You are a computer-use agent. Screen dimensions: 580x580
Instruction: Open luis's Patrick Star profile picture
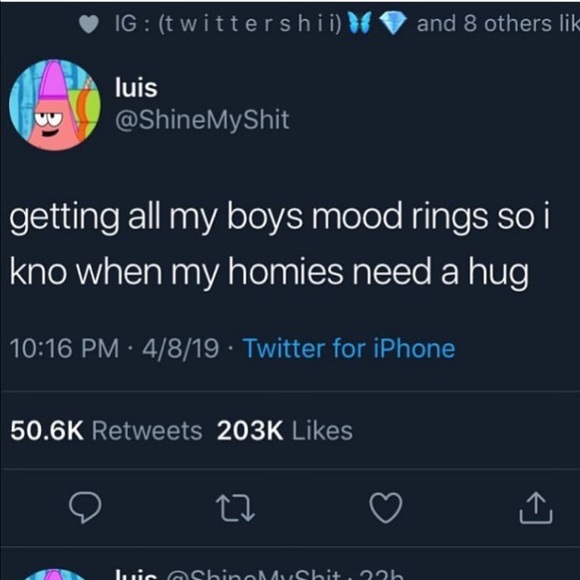55,105
